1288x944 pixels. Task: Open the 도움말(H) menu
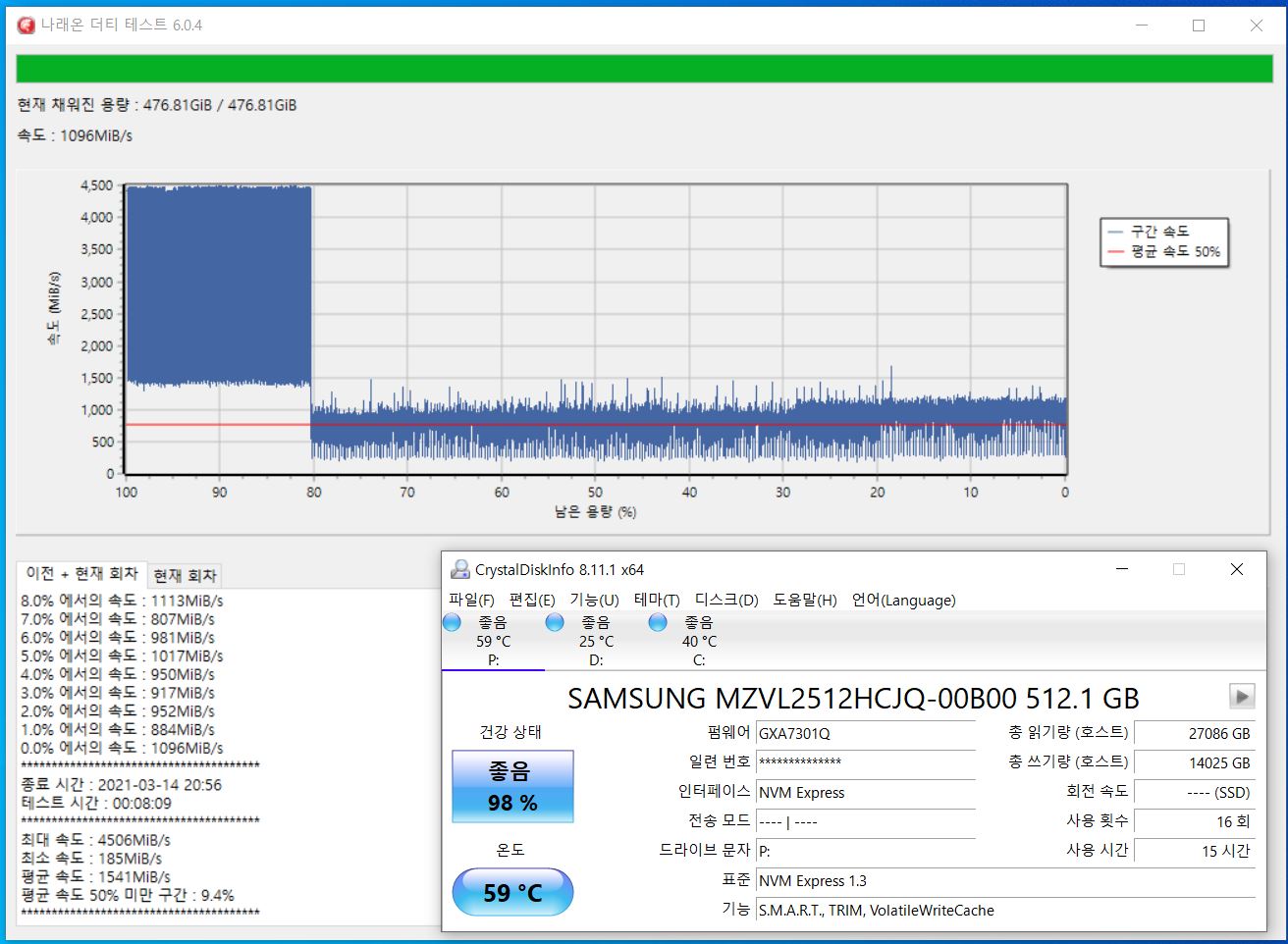point(805,600)
